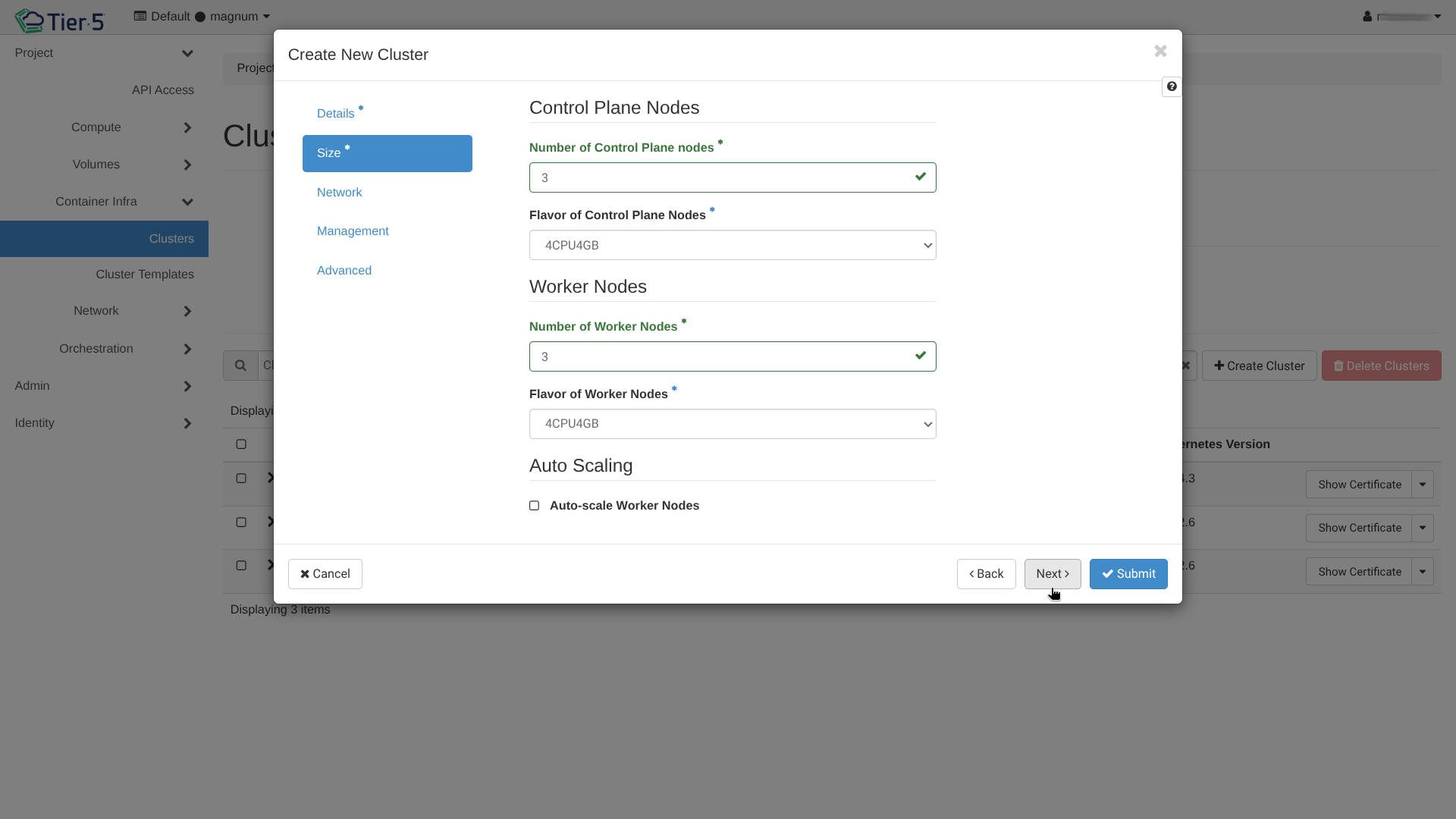Click the Next button
The image size is (1456, 819).
1052,574
